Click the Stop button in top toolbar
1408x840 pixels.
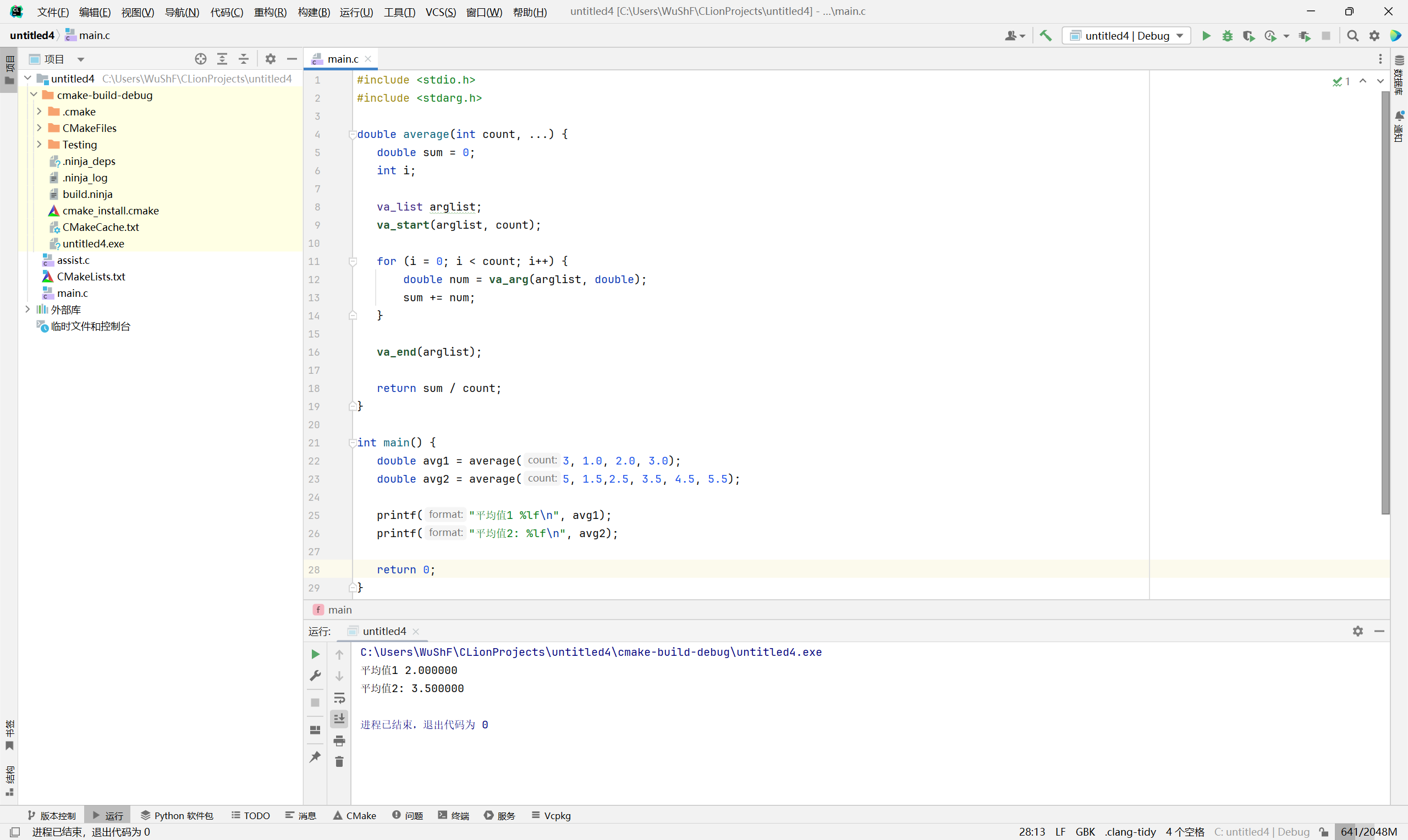(x=1326, y=36)
